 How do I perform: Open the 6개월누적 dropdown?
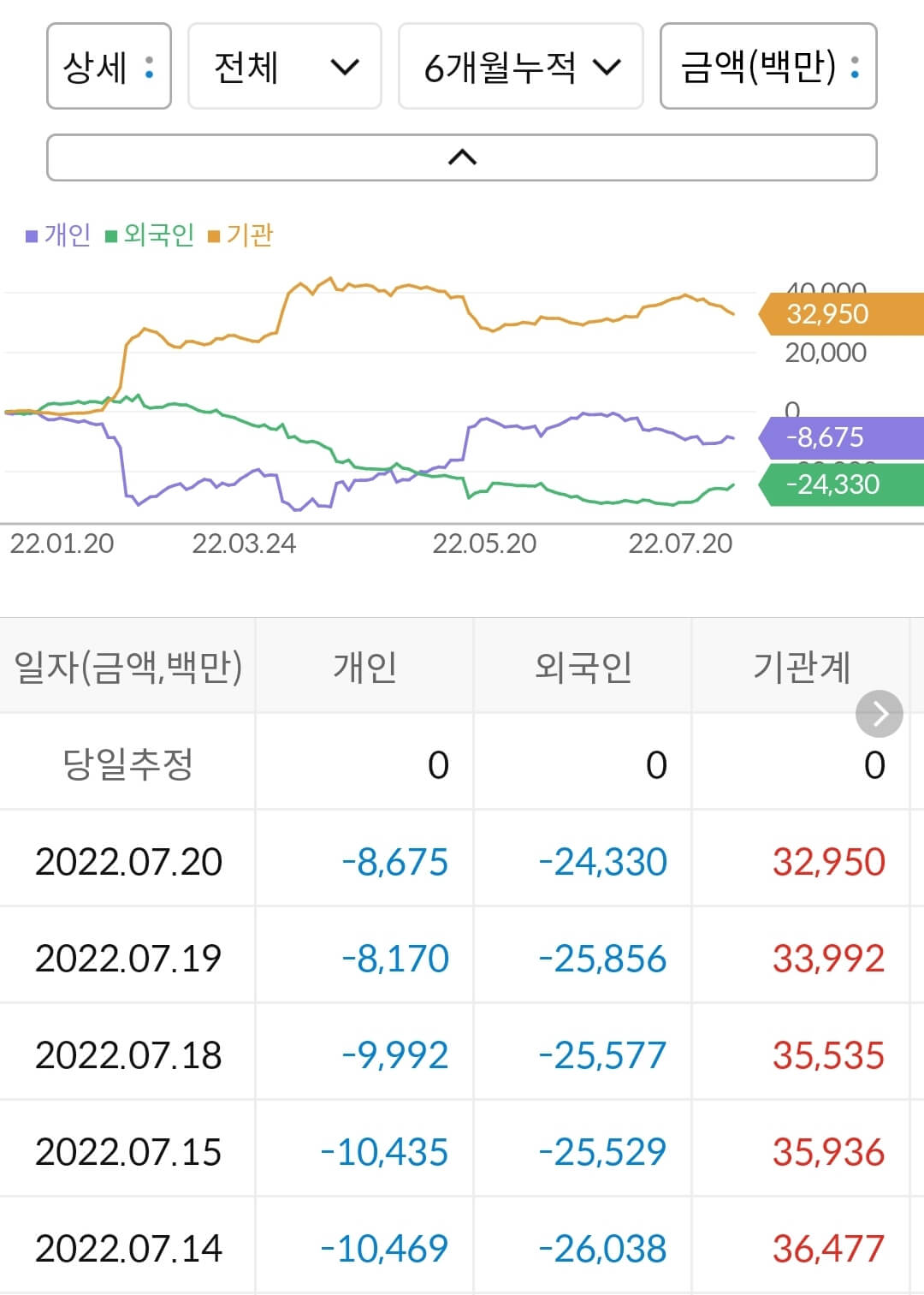click(522, 68)
